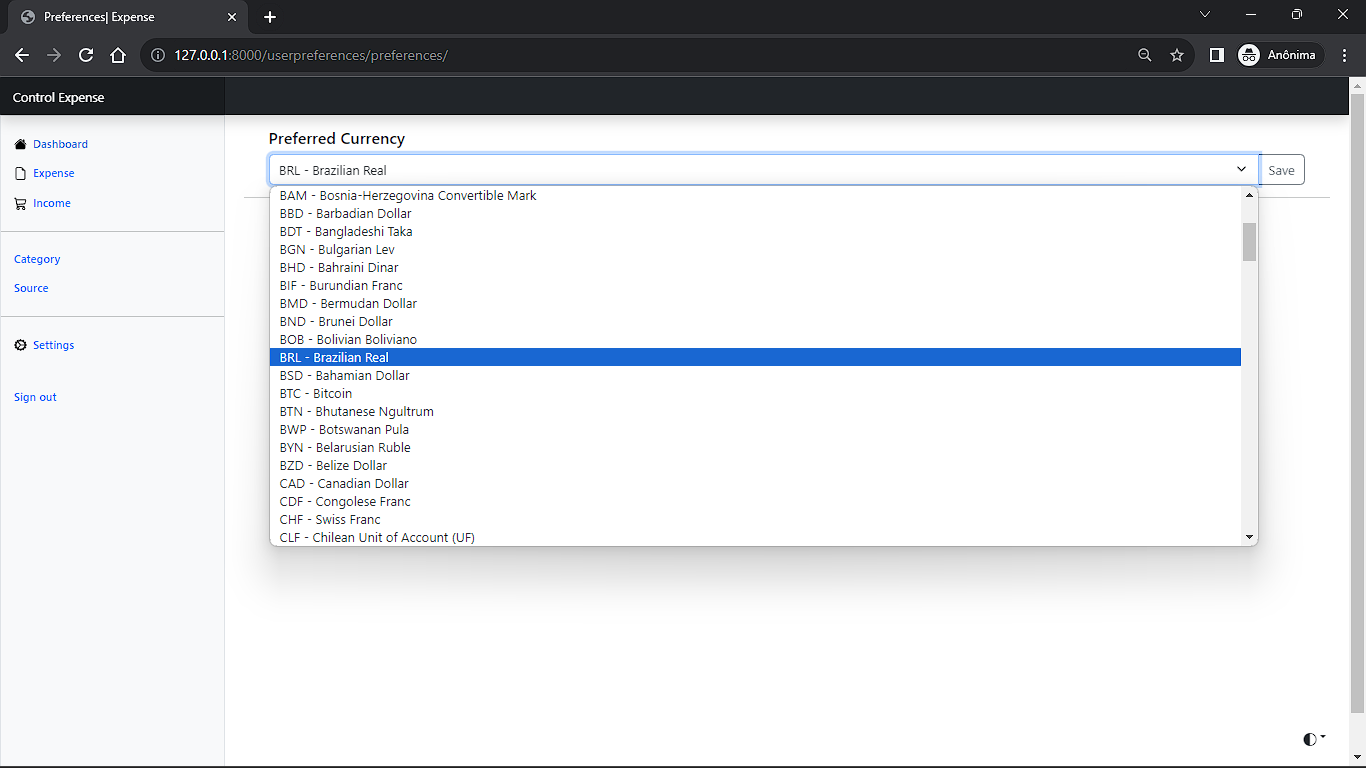This screenshot has height=768, width=1366.
Task: Select BZD - Belize Dollar
Action: 755,465
